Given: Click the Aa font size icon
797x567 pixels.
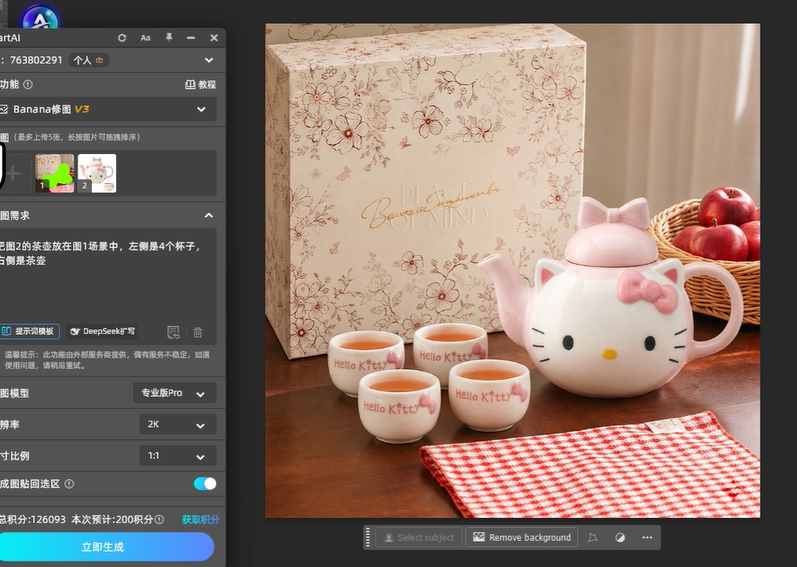Looking at the screenshot, I should coord(145,38).
